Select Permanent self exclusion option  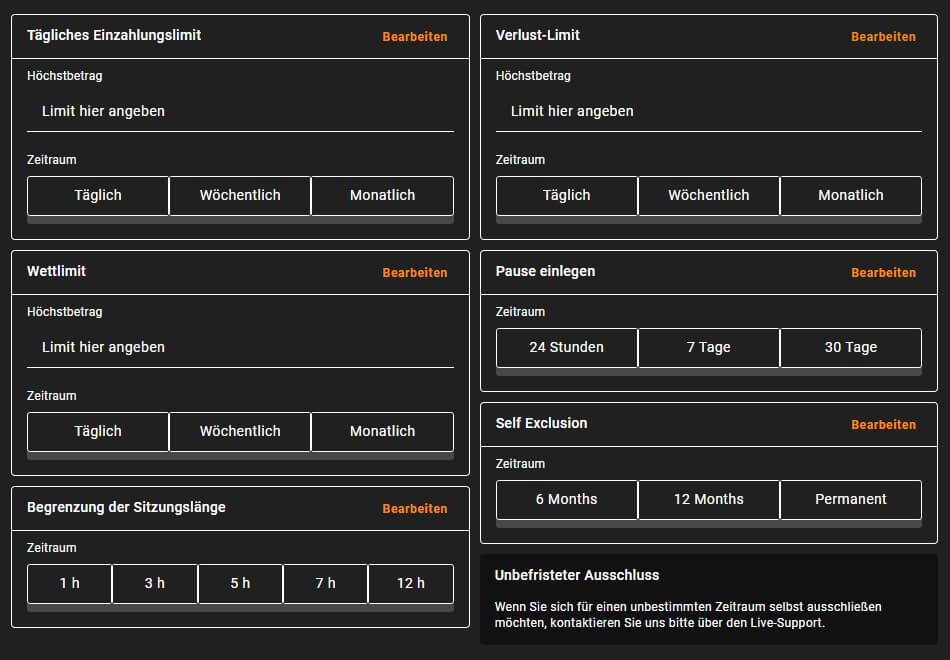click(850, 499)
